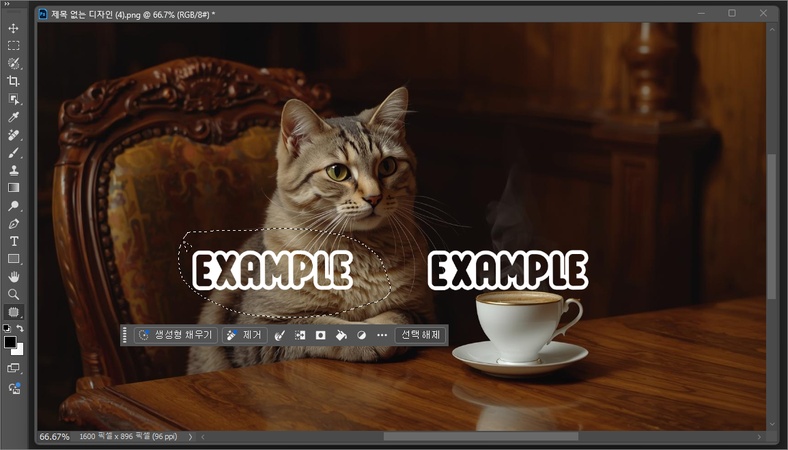Select the Horizontal Type tool

pyautogui.click(x=14, y=241)
